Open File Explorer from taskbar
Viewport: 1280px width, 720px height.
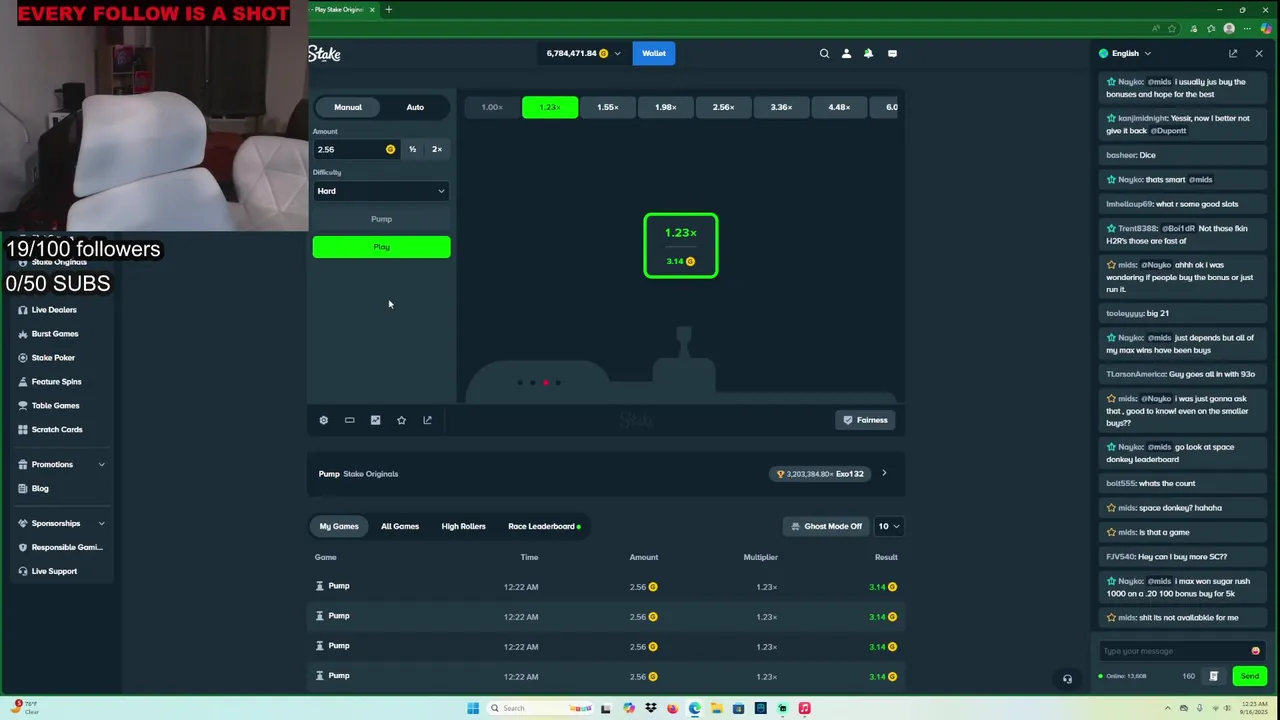pos(716,708)
